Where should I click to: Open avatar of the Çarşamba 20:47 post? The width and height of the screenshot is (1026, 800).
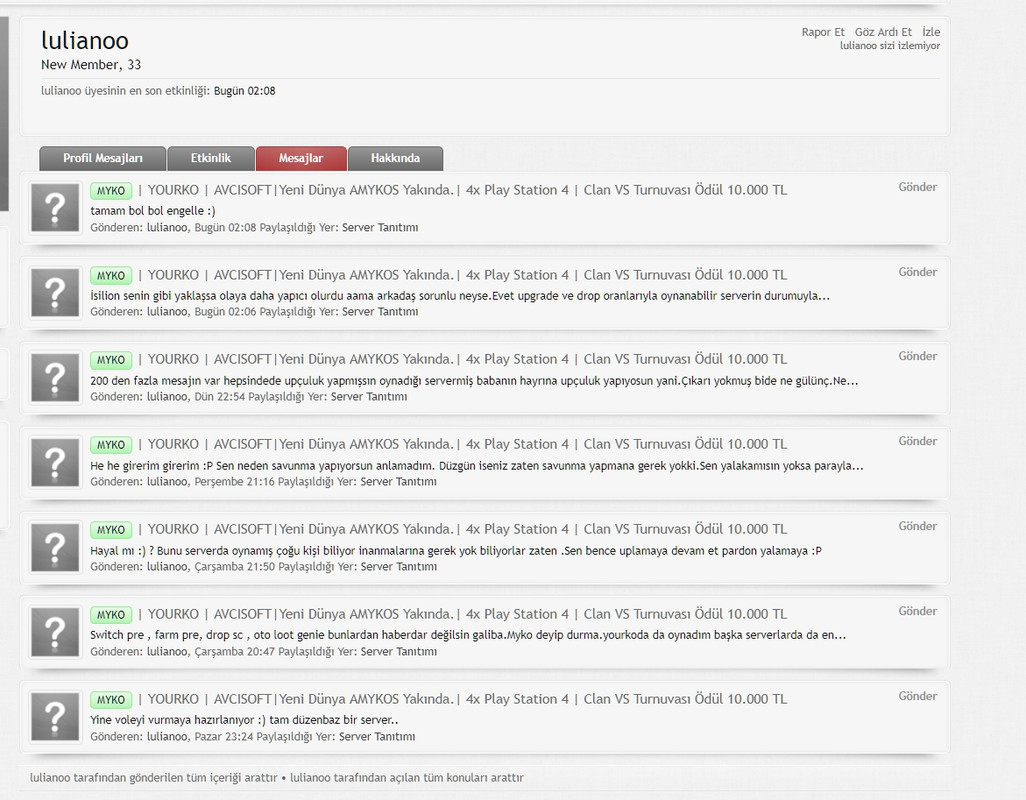[55, 633]
